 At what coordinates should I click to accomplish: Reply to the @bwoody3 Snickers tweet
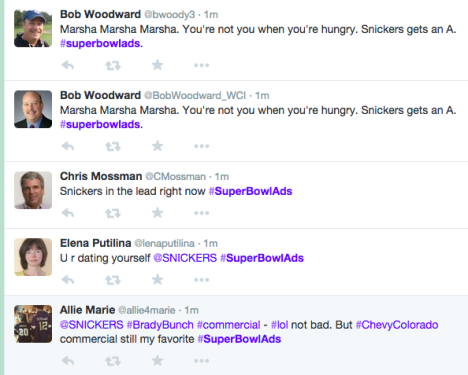[68, 65]
